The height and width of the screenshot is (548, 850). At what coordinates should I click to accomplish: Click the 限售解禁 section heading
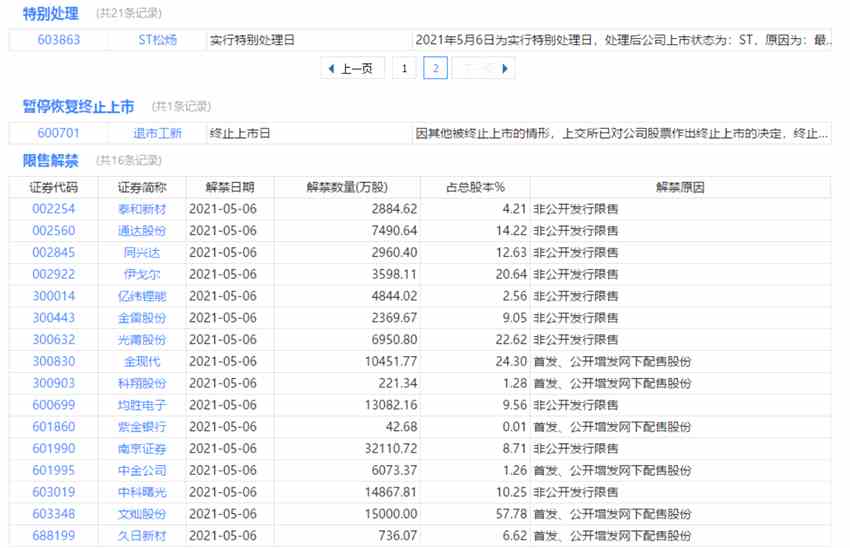(x=50, y=160)
